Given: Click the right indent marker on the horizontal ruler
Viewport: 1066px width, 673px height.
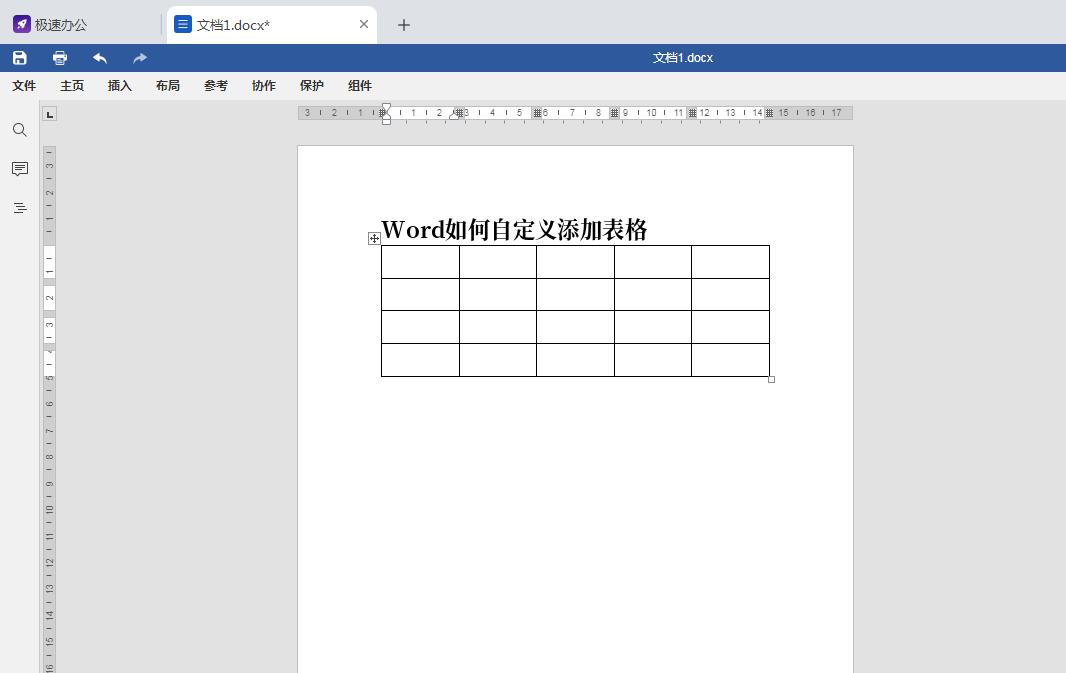Looking at the screenshot, I should tap(454, 116).
